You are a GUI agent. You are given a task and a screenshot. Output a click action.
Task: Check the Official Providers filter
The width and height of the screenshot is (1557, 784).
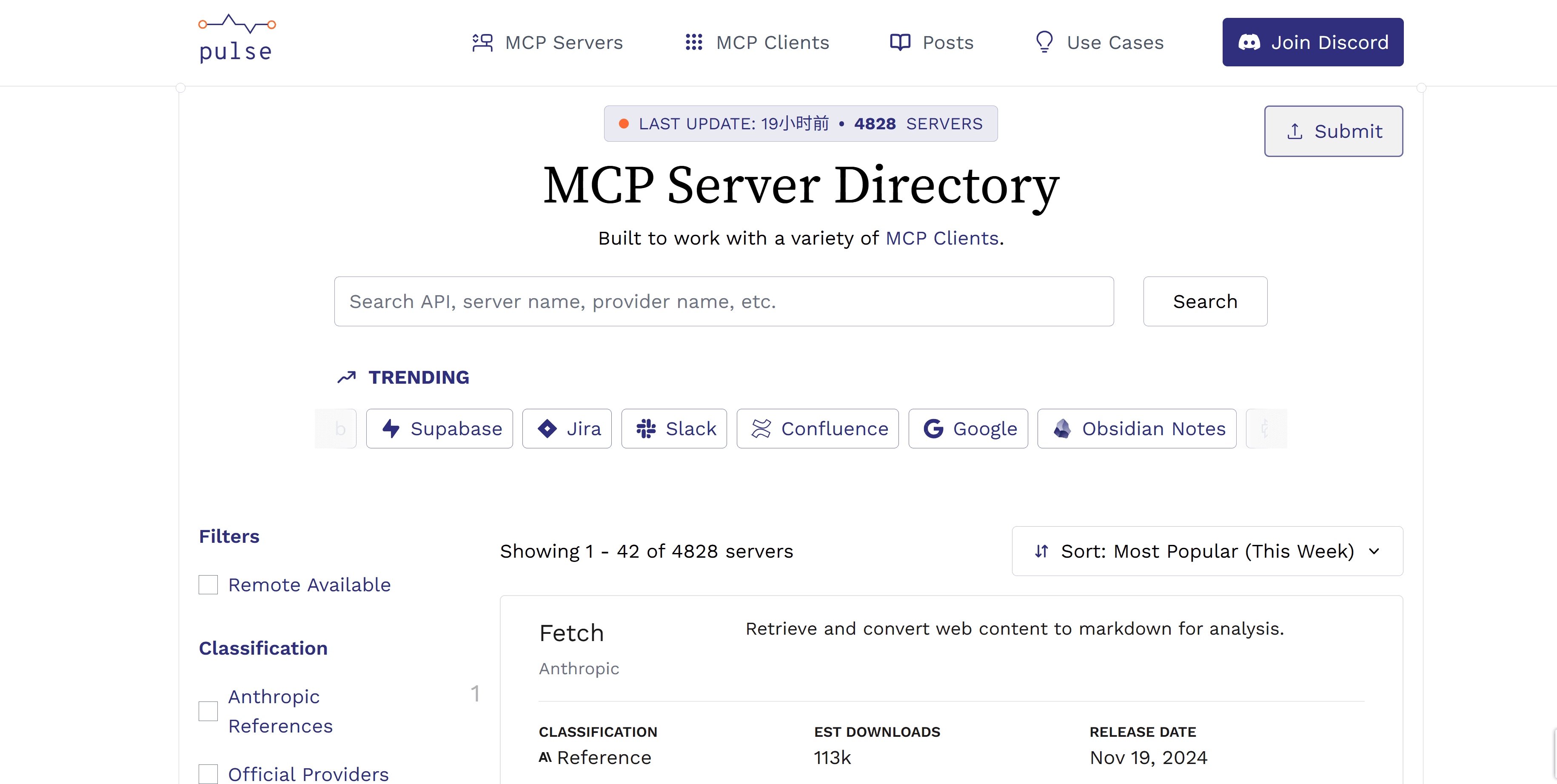click(x=208, y=774)
